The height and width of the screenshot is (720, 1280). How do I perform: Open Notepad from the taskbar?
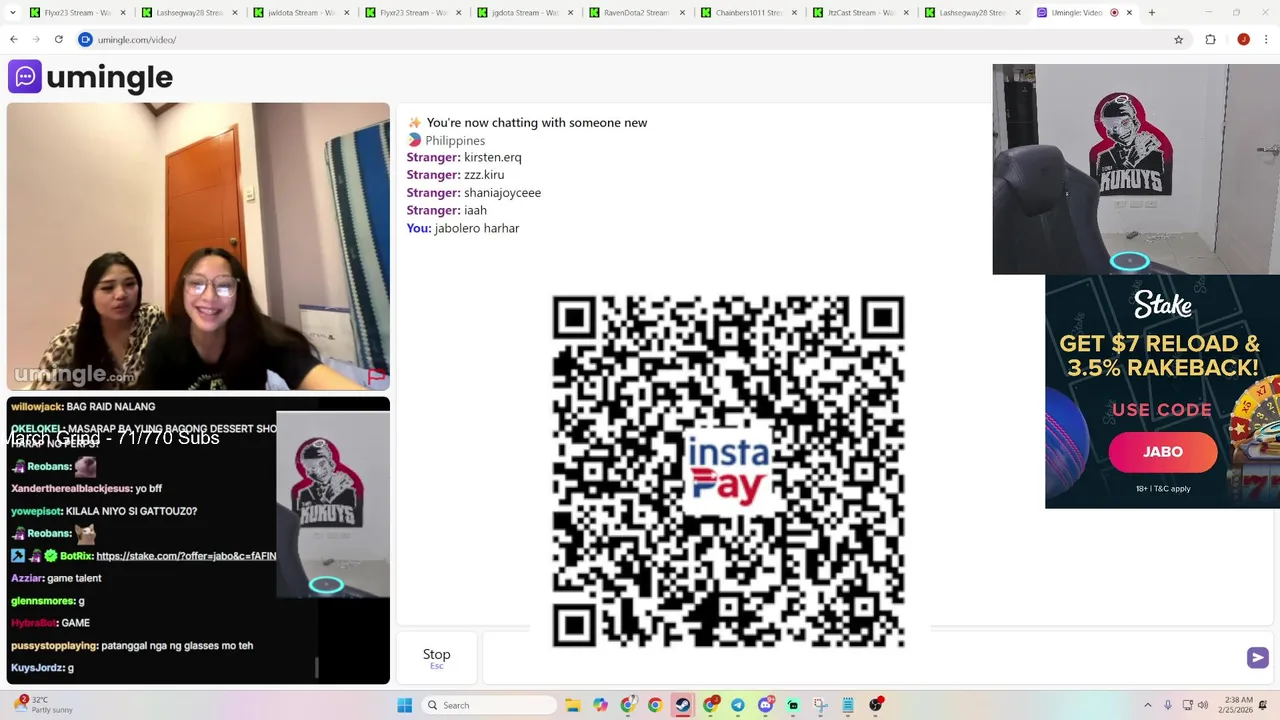pyautogui.click(x=848, y=705)
